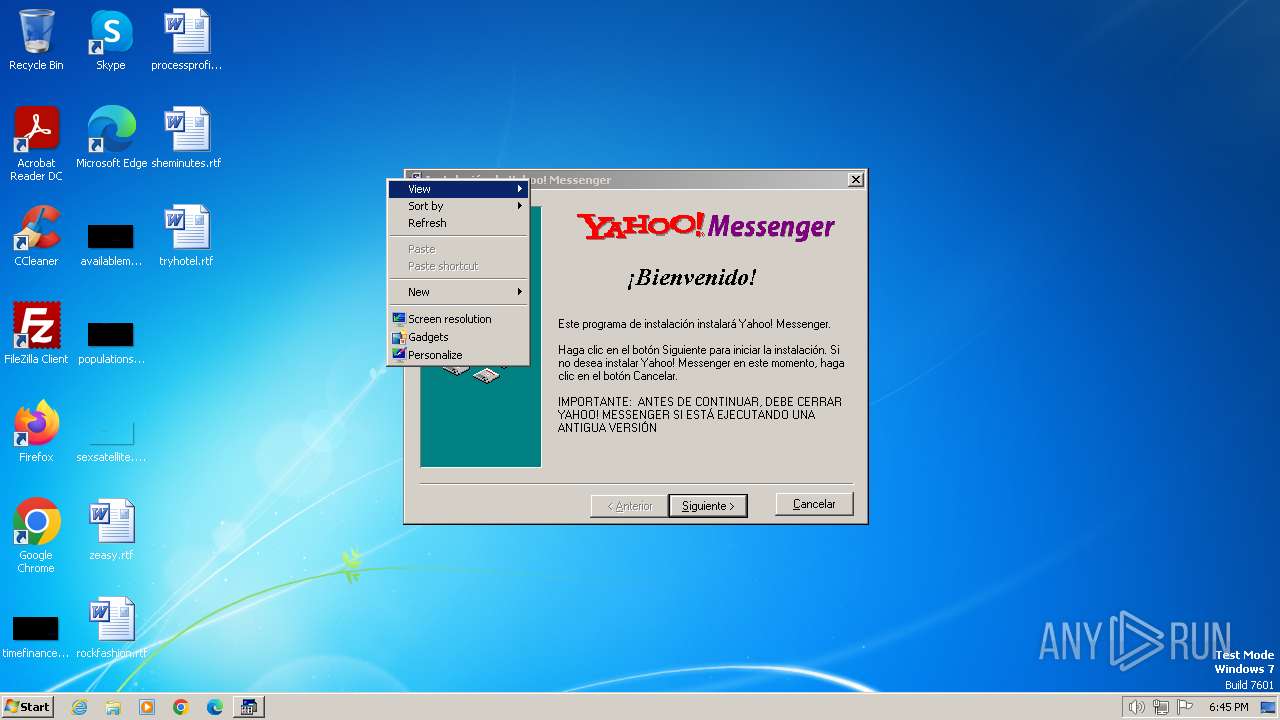Launch Skype from the desktop
The image size is (1280, 720).
(110, 40)
